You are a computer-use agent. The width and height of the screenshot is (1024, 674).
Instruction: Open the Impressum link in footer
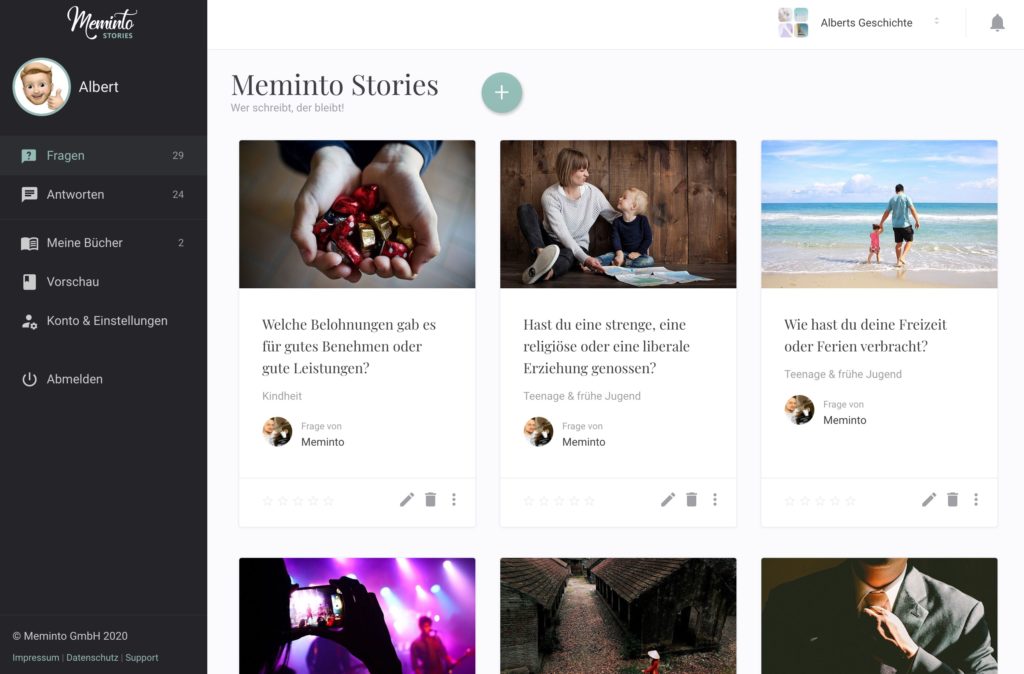point(35,658)
